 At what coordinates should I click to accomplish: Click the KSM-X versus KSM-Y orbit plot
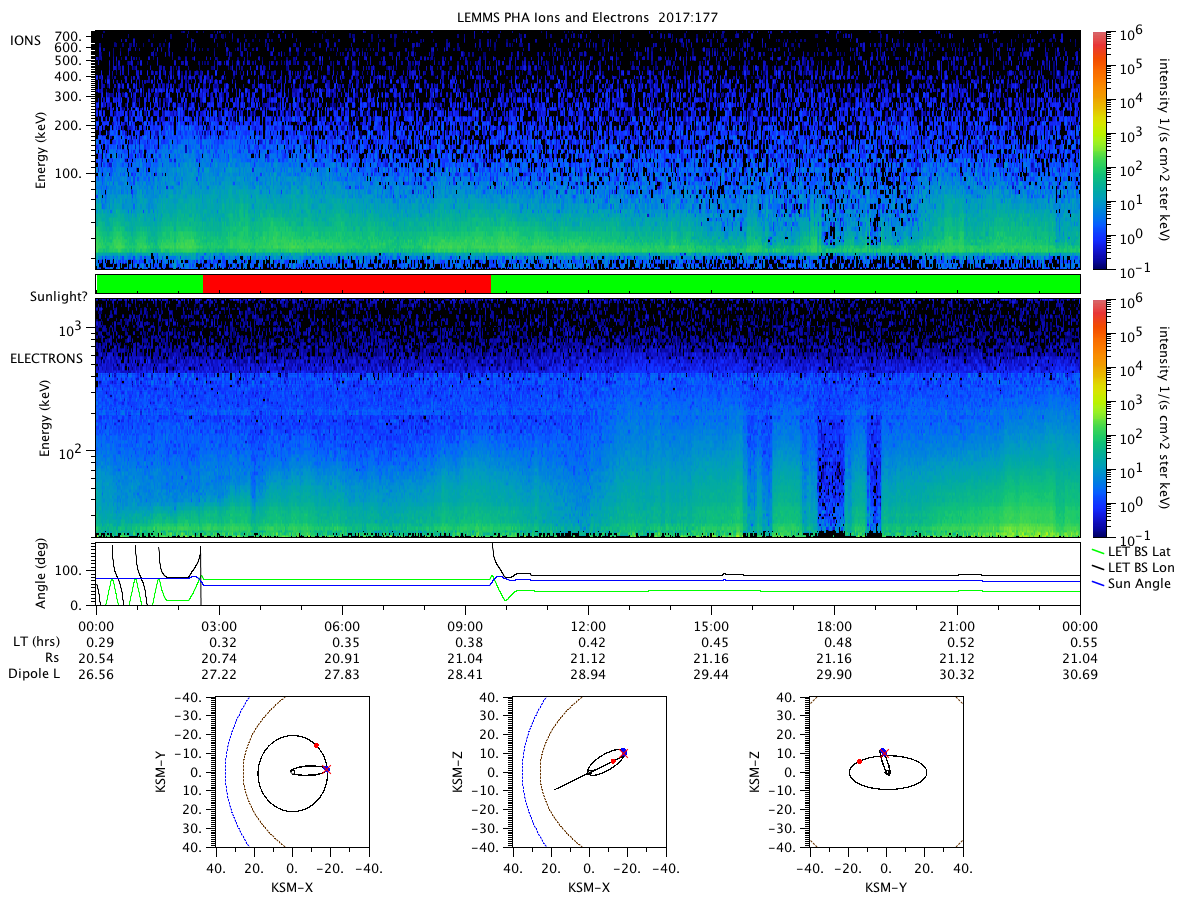[x=292, y=772]
